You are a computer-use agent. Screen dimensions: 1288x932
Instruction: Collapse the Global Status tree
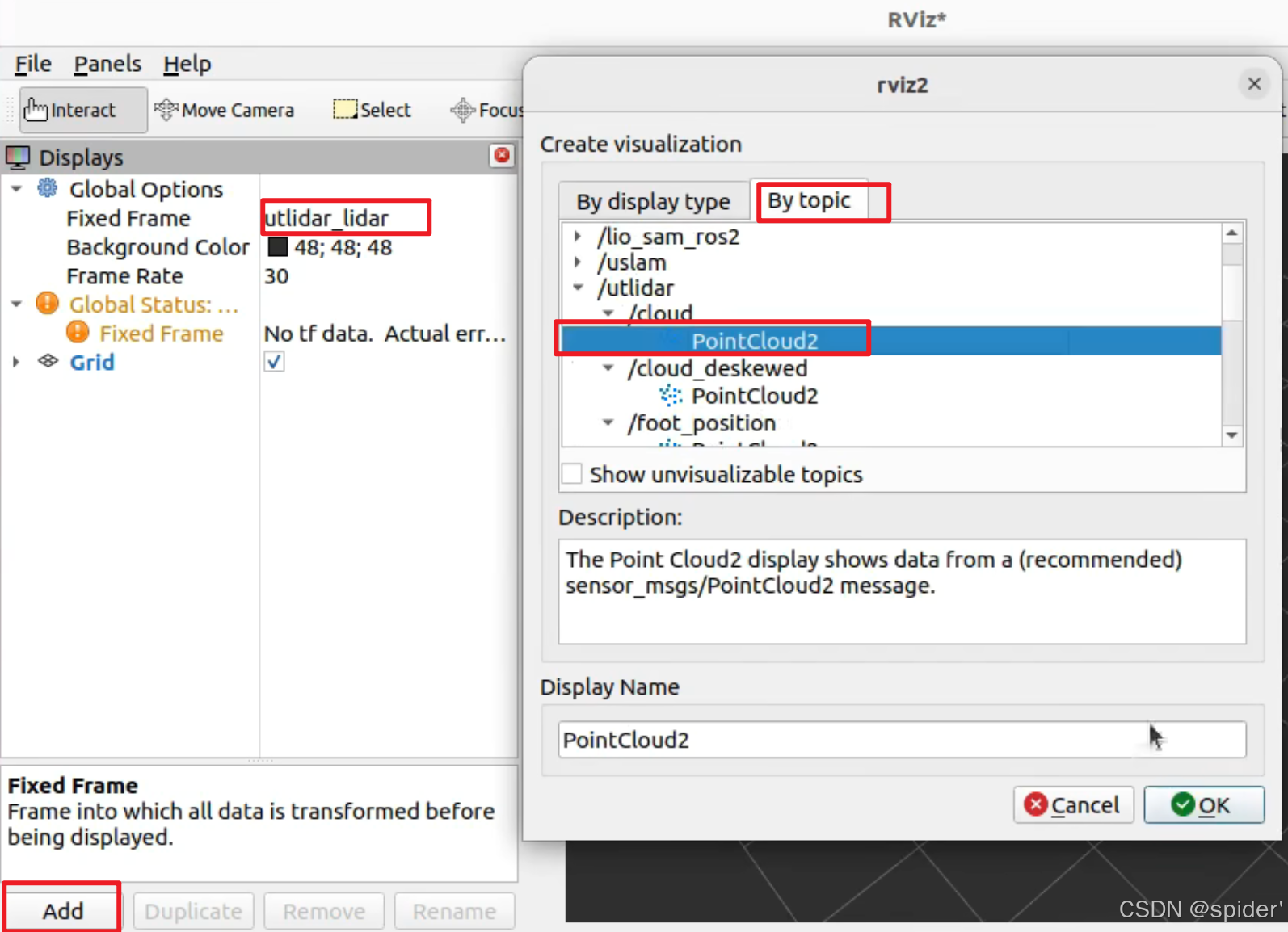[16, 304]
